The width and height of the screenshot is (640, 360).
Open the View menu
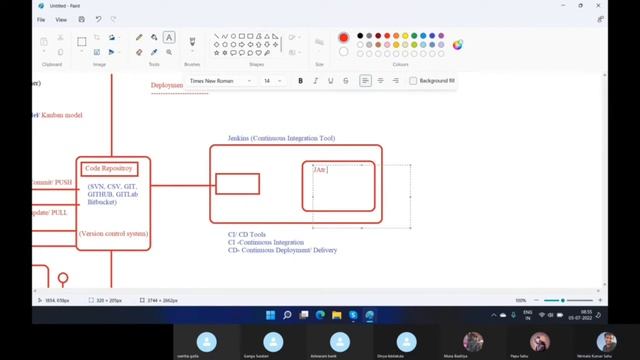click(x=61, y=20)
